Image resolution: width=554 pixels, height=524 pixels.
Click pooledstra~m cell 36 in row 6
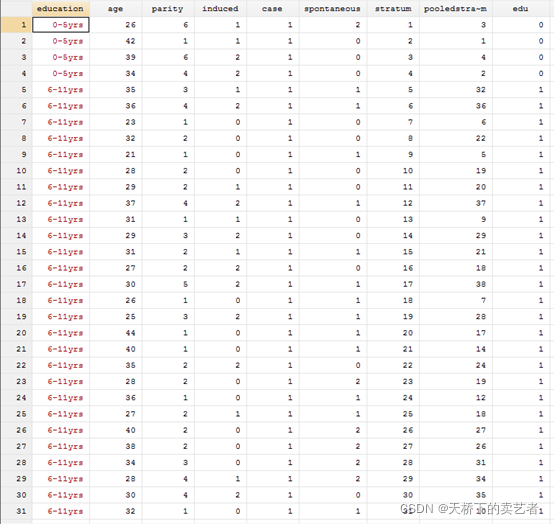tap(456, 106)
